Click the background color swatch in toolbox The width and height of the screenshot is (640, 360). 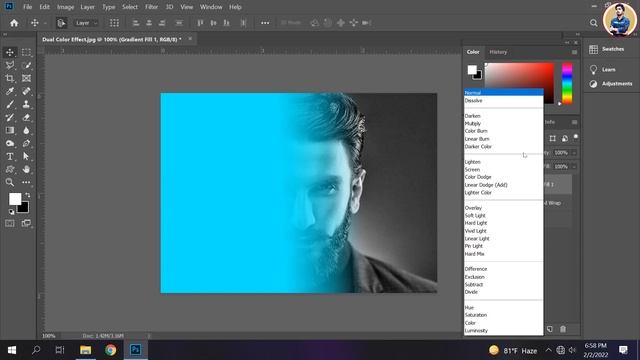[24, 209]
